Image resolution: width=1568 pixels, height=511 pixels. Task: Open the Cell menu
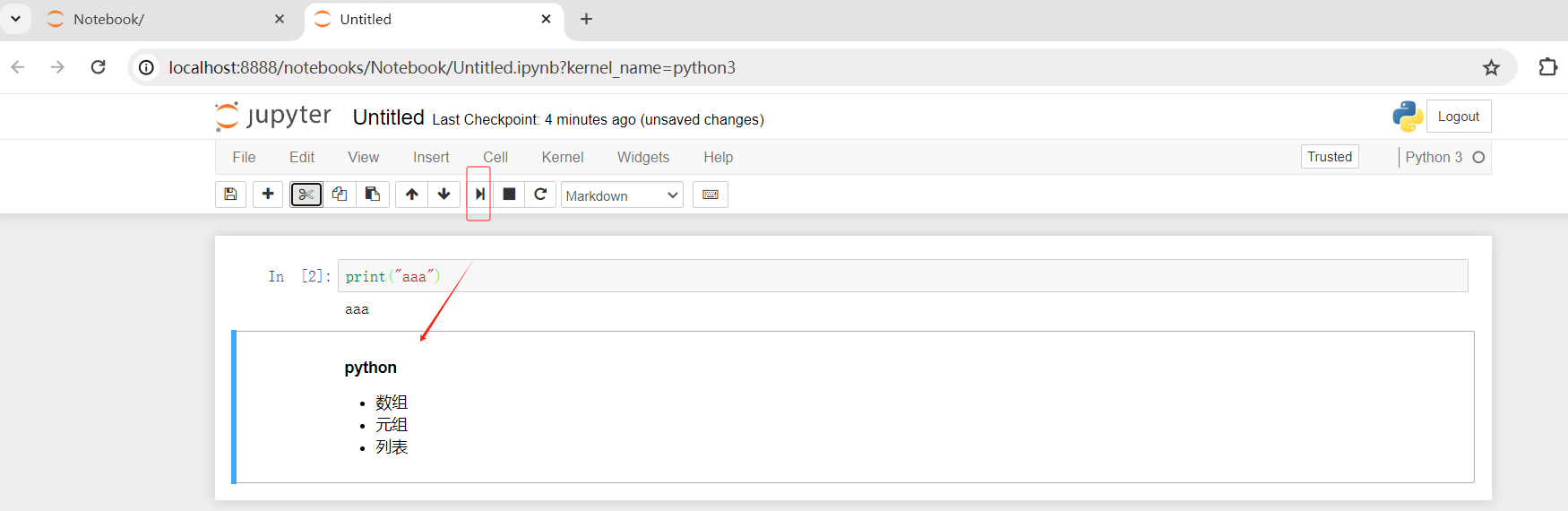click(x=495, y=158)
